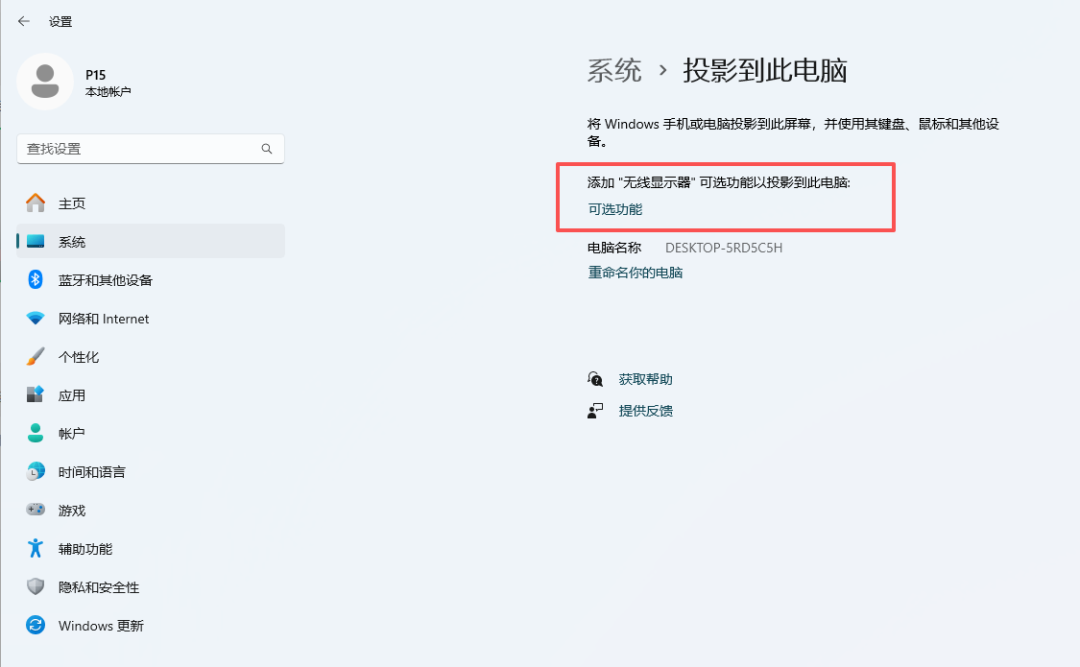Click the 电脑名称 label
The image size is (1080, 667).
tap(614, 247)
